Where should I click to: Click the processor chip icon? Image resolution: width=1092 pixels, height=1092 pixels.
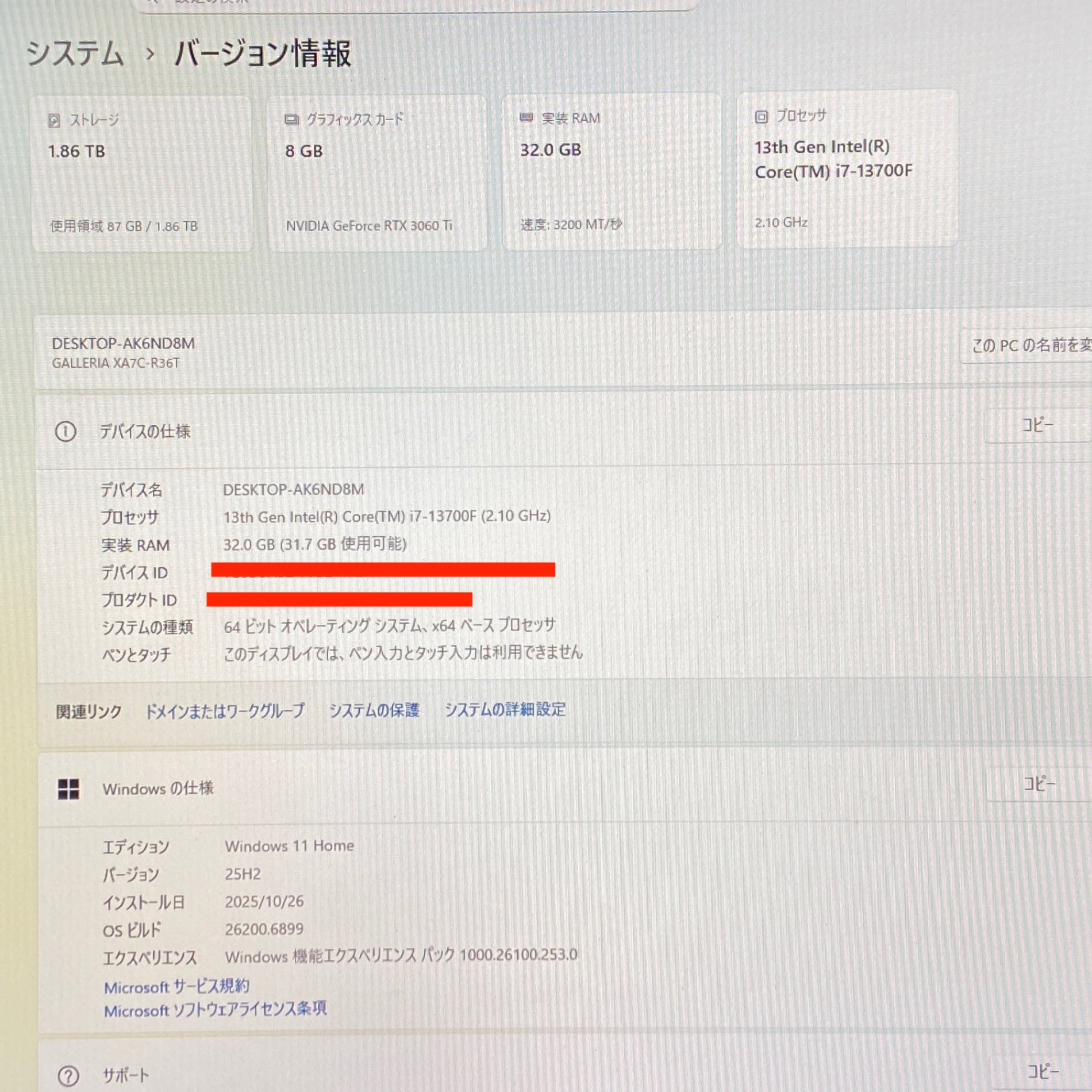[x=761, y=117]
